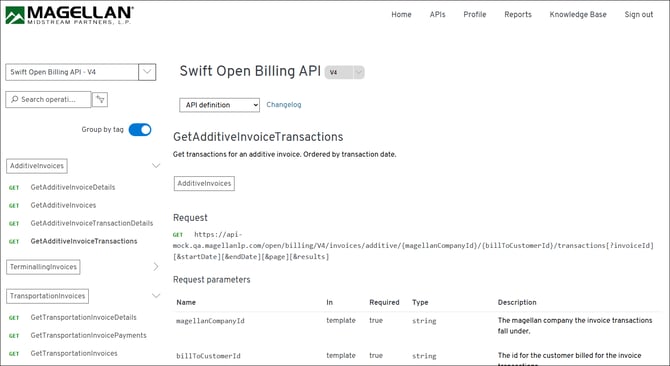Collapse the AdditiveInvoices group chevron

point(156,166)
